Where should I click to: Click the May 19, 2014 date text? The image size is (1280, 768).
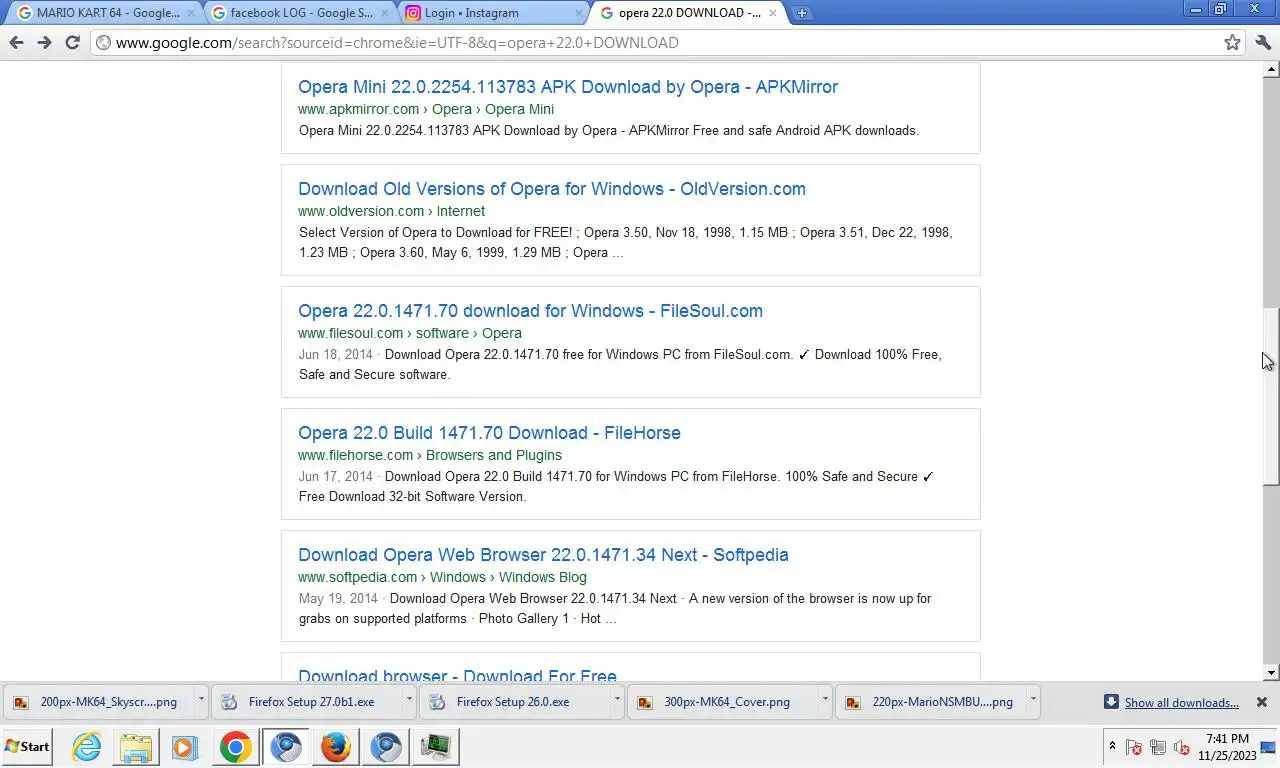tap(338, 598)
